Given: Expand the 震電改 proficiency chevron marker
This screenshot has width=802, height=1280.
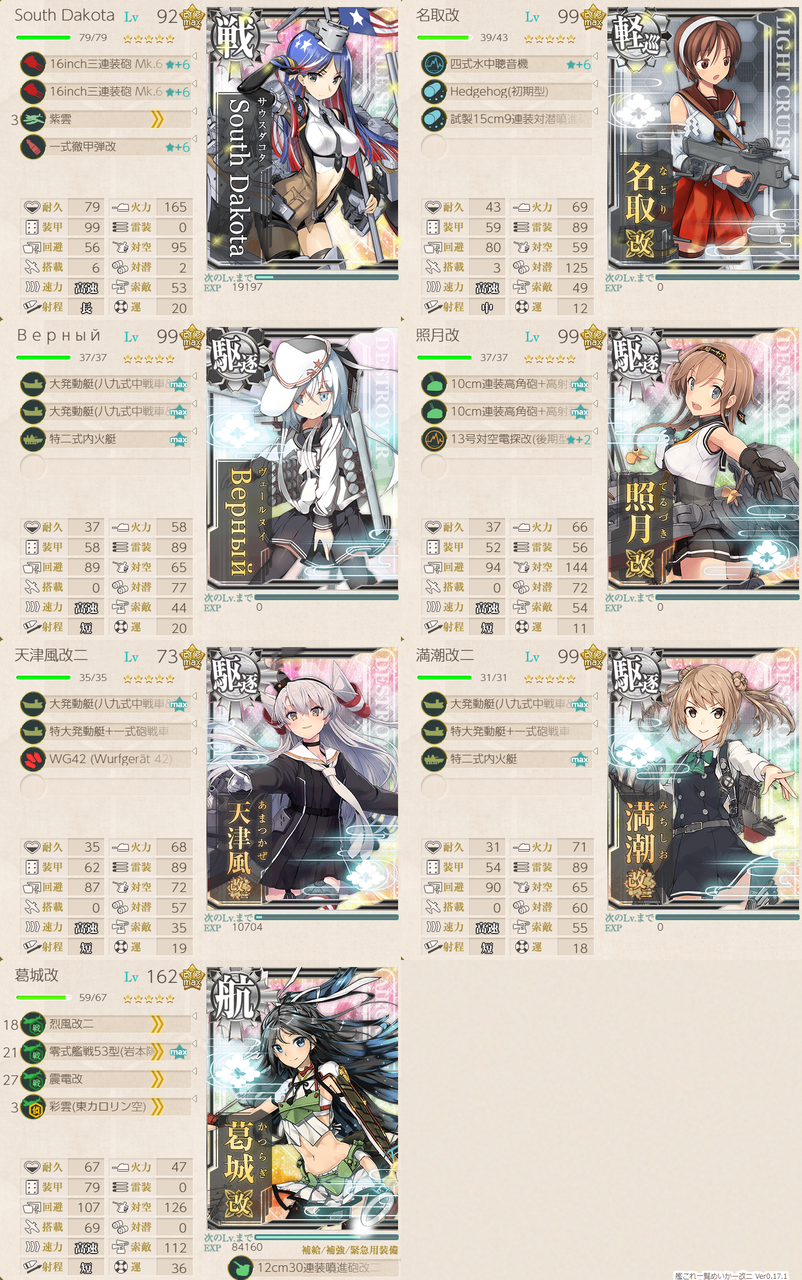Looking at the screenshot, I should pos(157,1080).
